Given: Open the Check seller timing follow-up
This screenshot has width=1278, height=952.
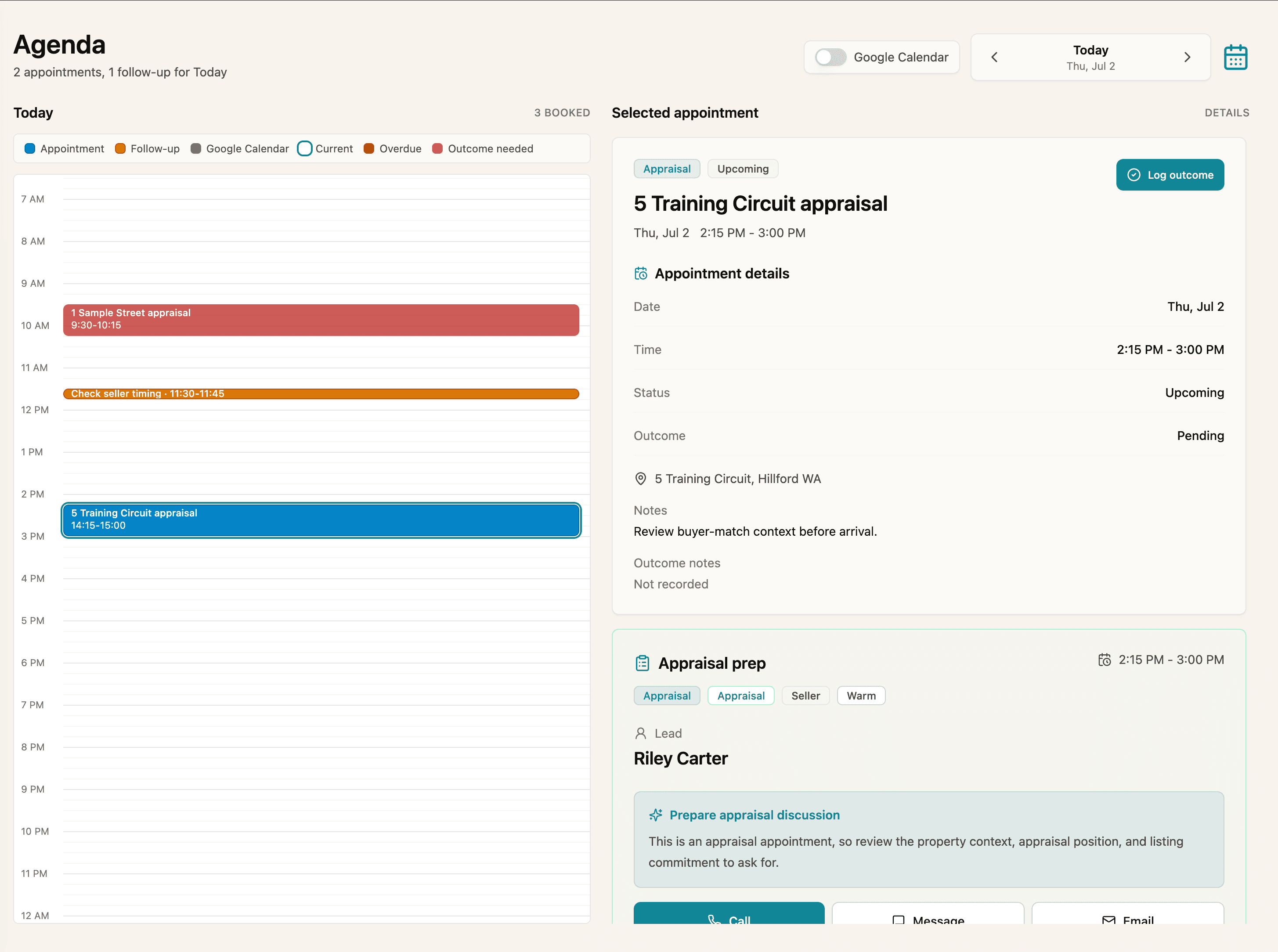Looking at the screenshot, I should coord(321,393).
